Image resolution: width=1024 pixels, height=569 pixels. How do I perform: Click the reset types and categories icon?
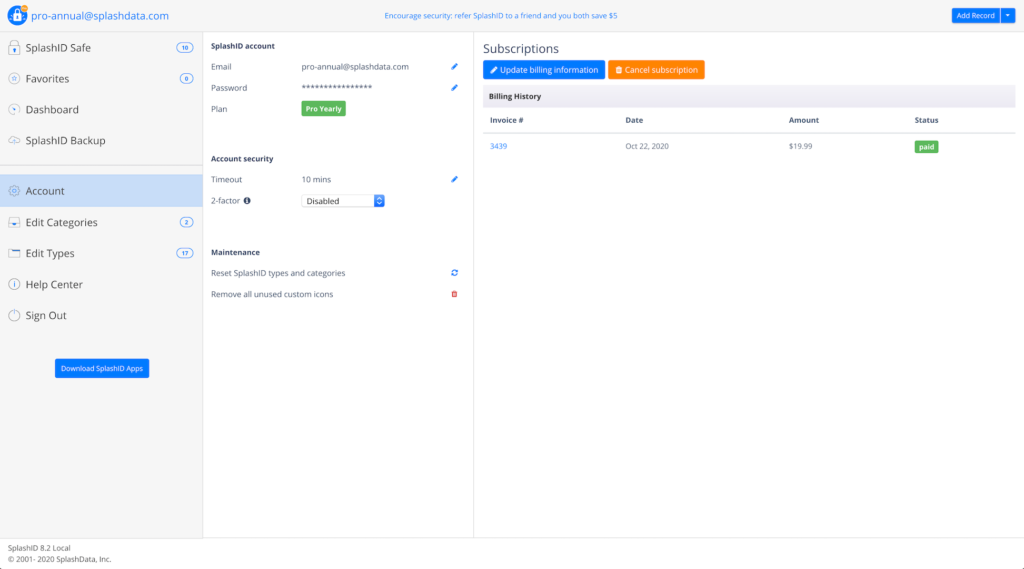point(454,273)
